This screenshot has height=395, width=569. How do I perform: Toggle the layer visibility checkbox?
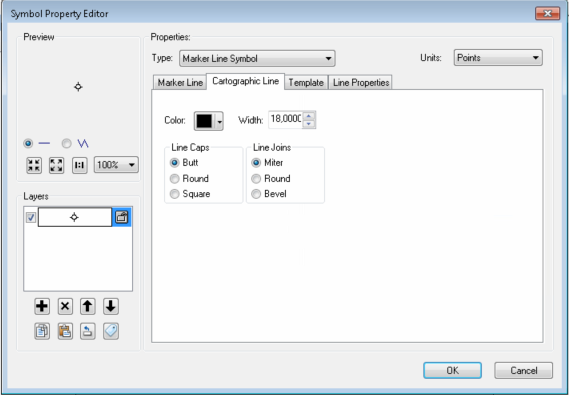pyautogui.click(x=31, y=218)
